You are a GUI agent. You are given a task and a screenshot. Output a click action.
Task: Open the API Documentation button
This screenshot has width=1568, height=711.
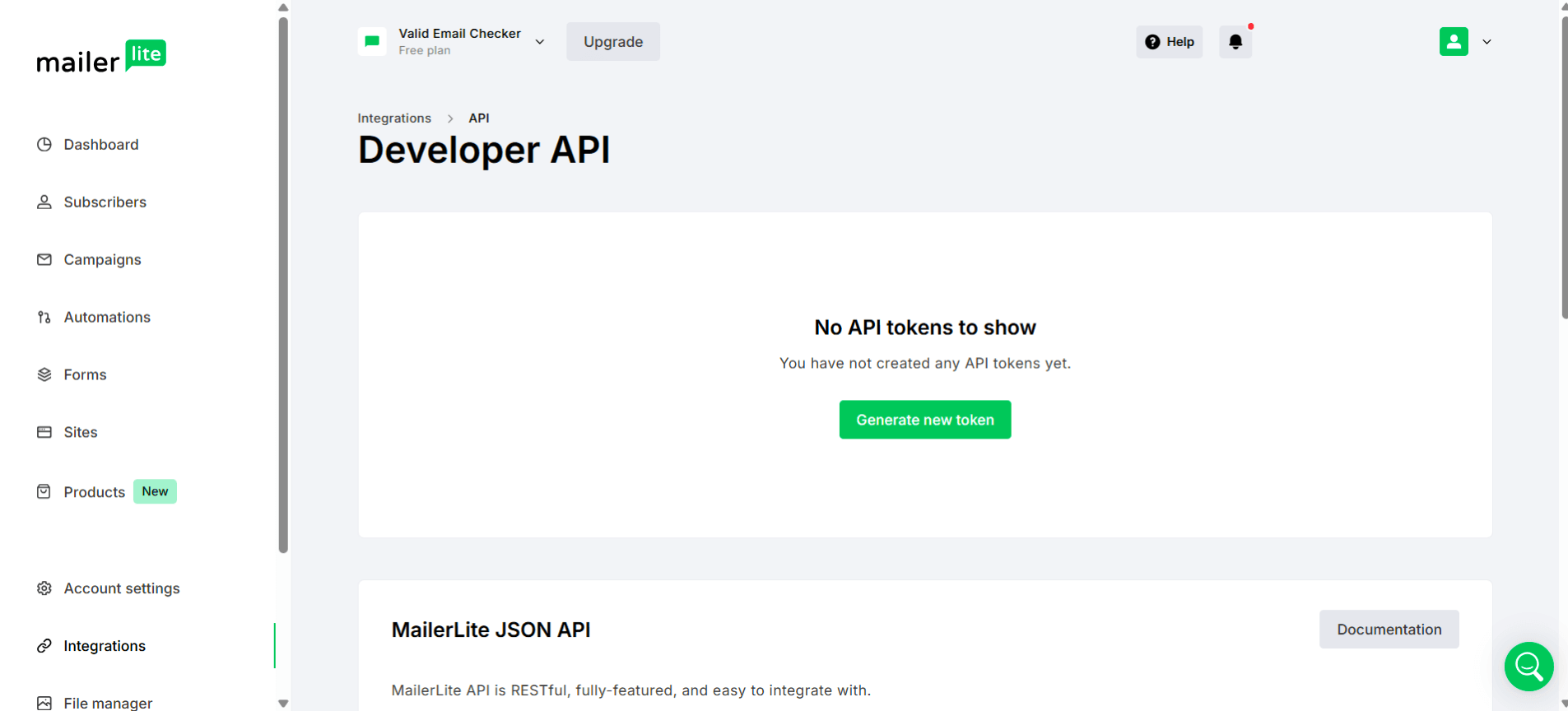click(1389, 630)
